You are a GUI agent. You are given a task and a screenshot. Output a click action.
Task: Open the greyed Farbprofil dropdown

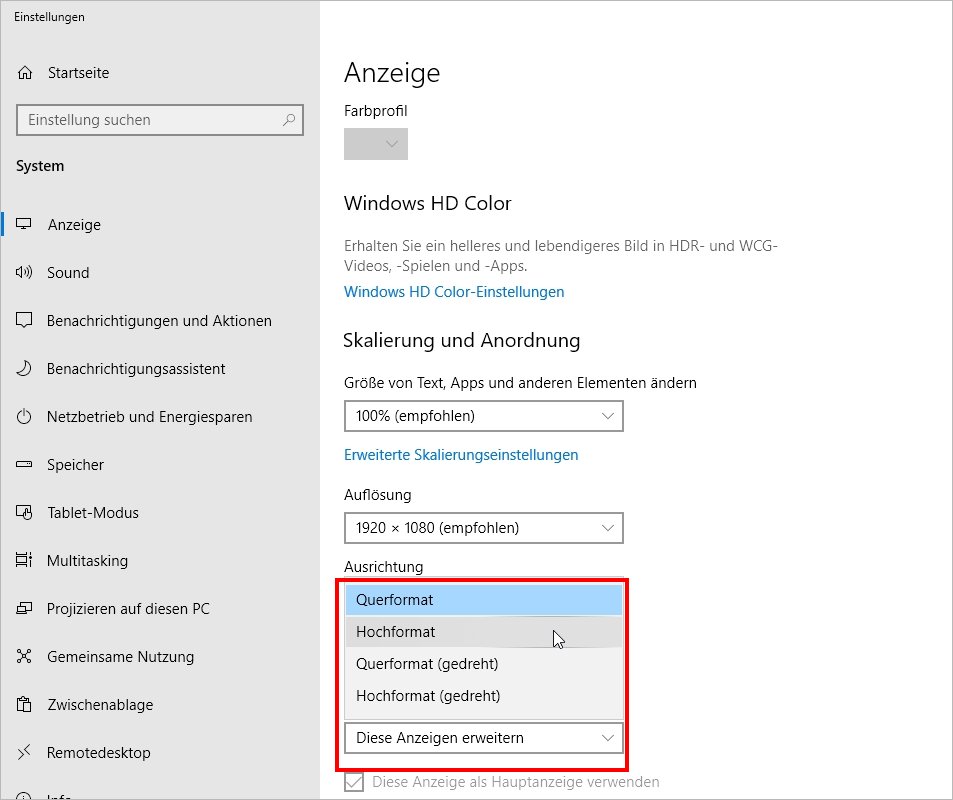pyautogui.click(x=376, y=144)
